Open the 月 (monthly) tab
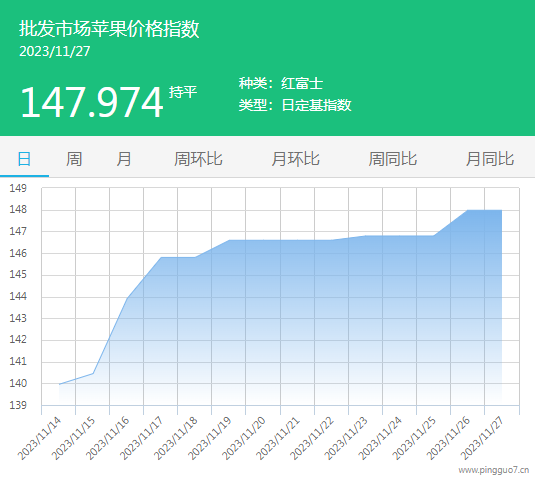 coord(124,159)
